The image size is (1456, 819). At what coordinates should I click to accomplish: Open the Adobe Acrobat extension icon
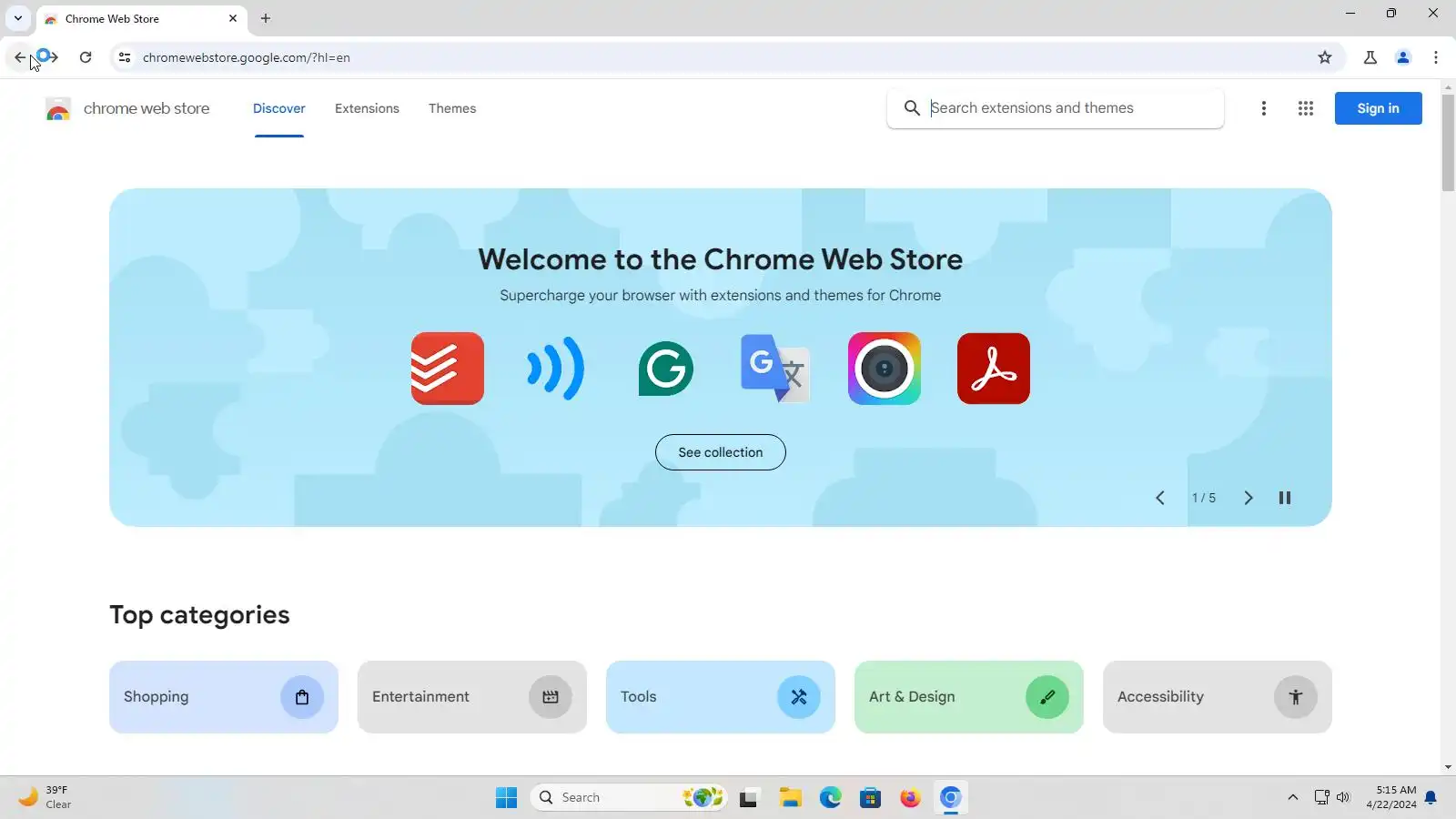[x=993, y=369]
